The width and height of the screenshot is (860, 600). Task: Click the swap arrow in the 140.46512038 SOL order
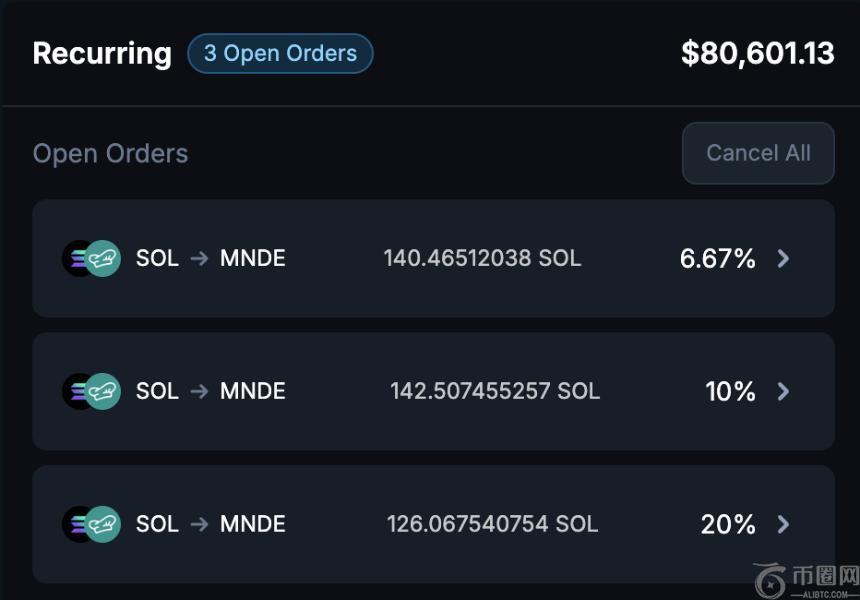point(200,258)
